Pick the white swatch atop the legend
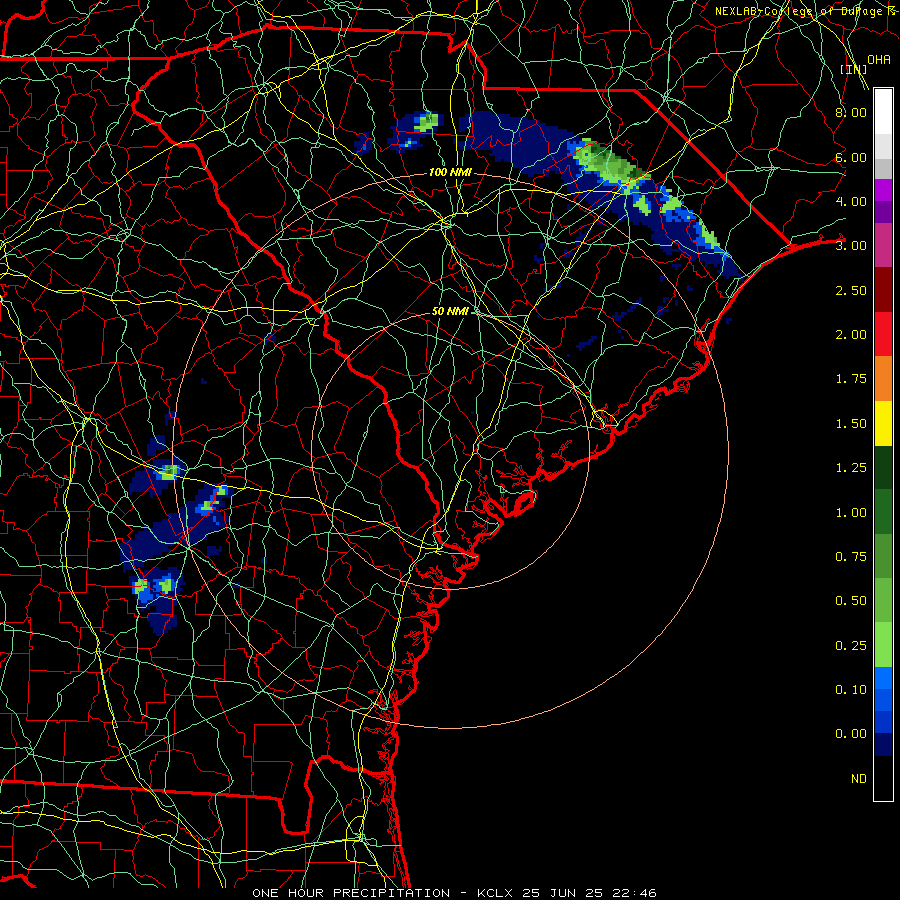The width and height of the screenshot is (900, 900). click(883, 111)
